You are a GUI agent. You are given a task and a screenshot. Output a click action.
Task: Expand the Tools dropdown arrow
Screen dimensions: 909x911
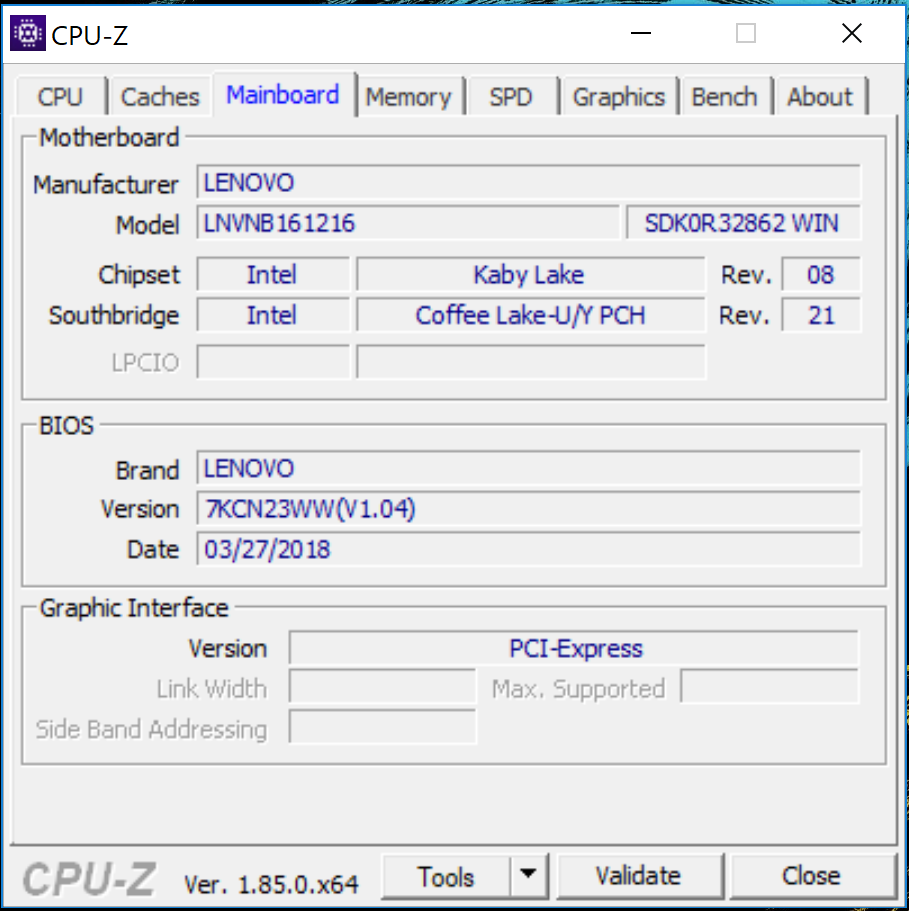[528, 876]
